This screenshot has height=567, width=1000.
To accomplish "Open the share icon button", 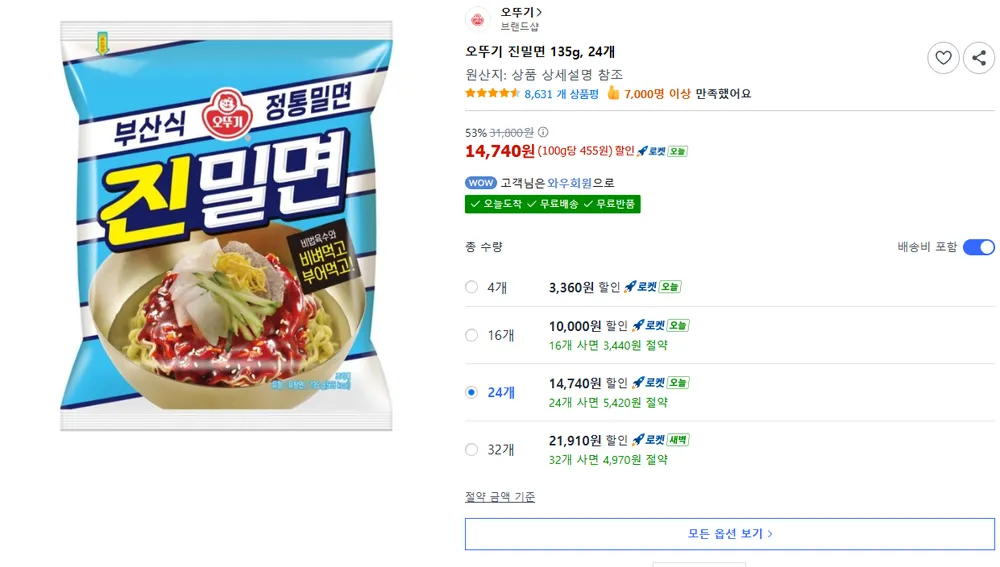I will click(x=980, y=58).
